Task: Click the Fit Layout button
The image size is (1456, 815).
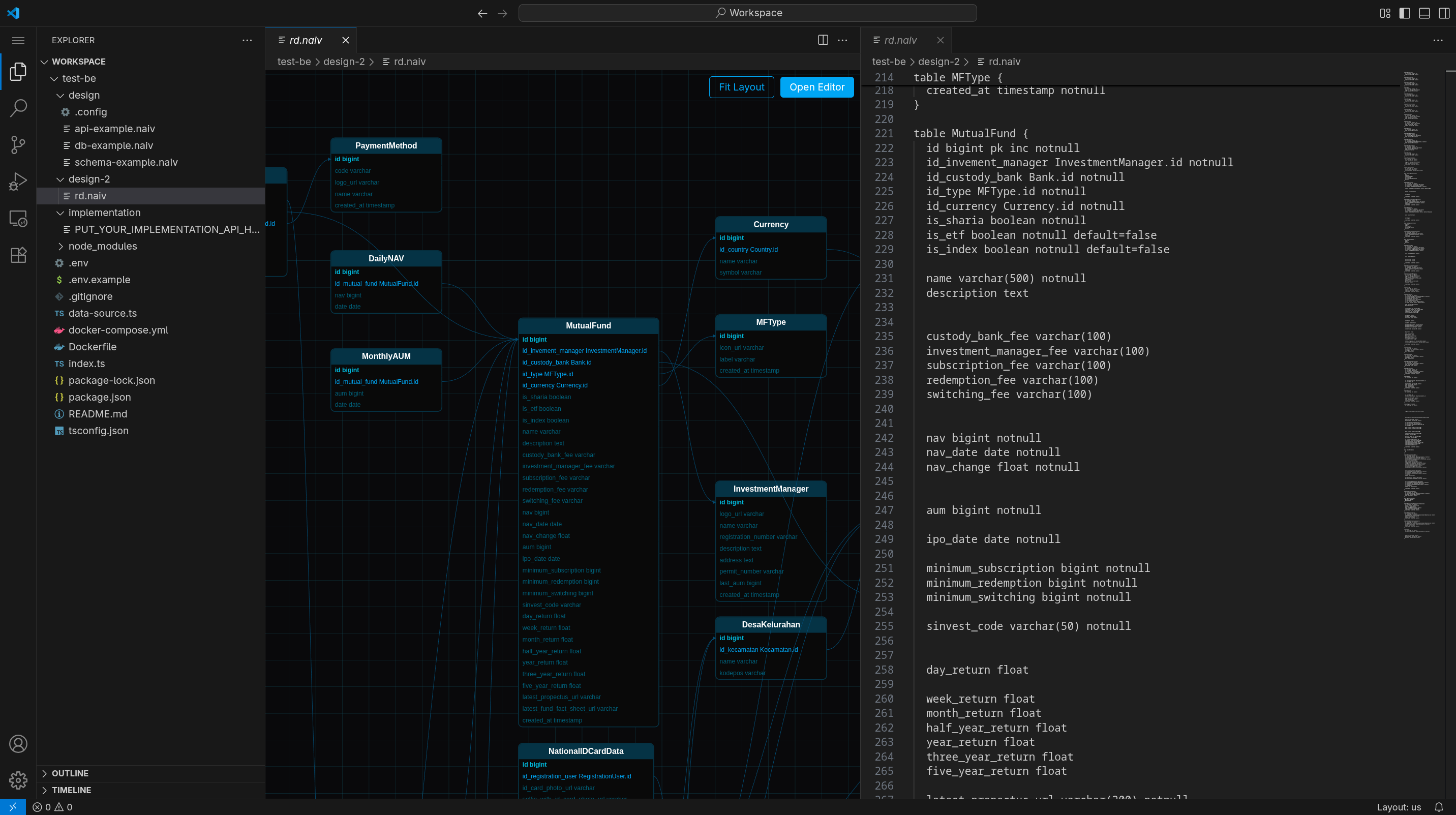Action: click(x=741, y=86)
